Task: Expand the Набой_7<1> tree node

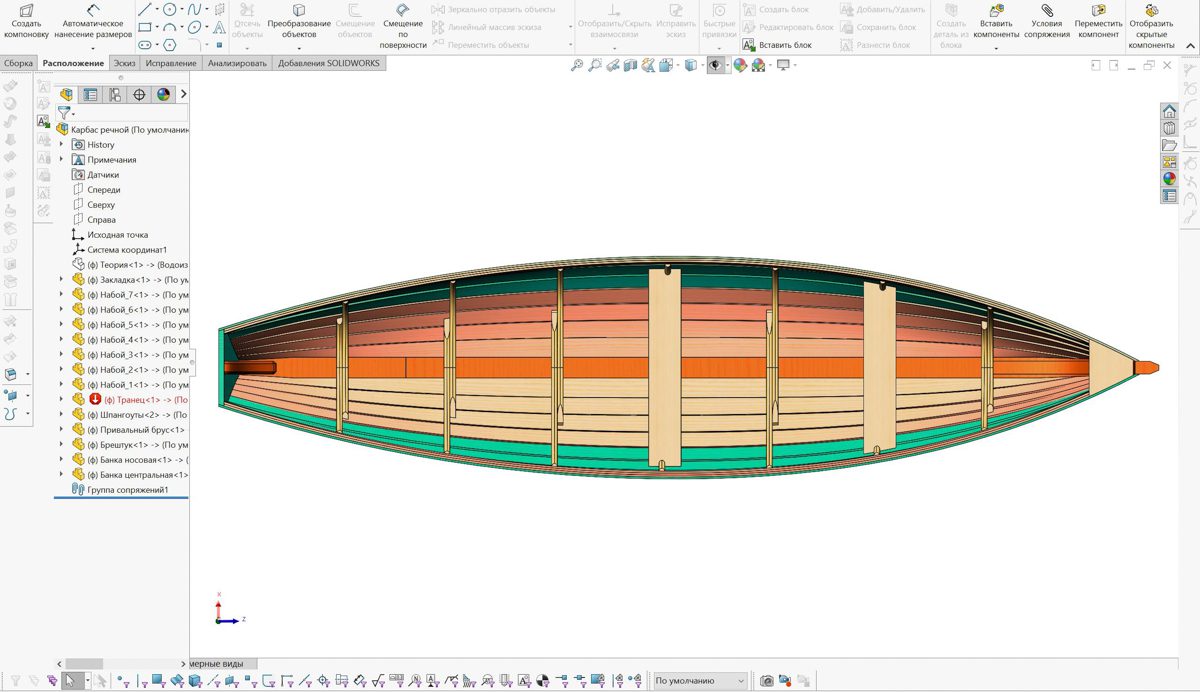Action: [61, 295]
